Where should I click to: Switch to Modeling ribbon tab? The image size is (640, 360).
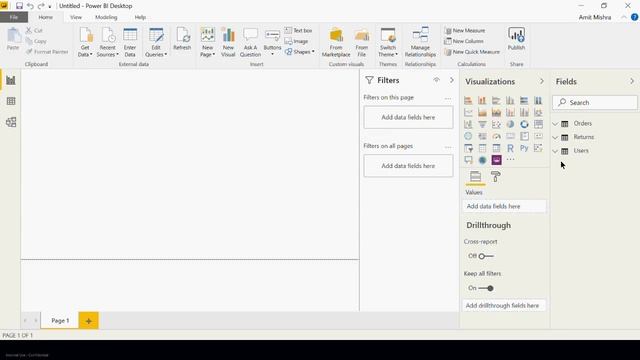click(106, 17)
